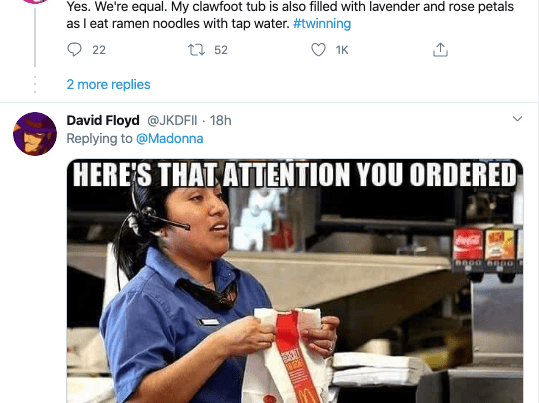The image size is (539, 403).
Task: Click the David Floyd display name
Action: click(103, 121)
